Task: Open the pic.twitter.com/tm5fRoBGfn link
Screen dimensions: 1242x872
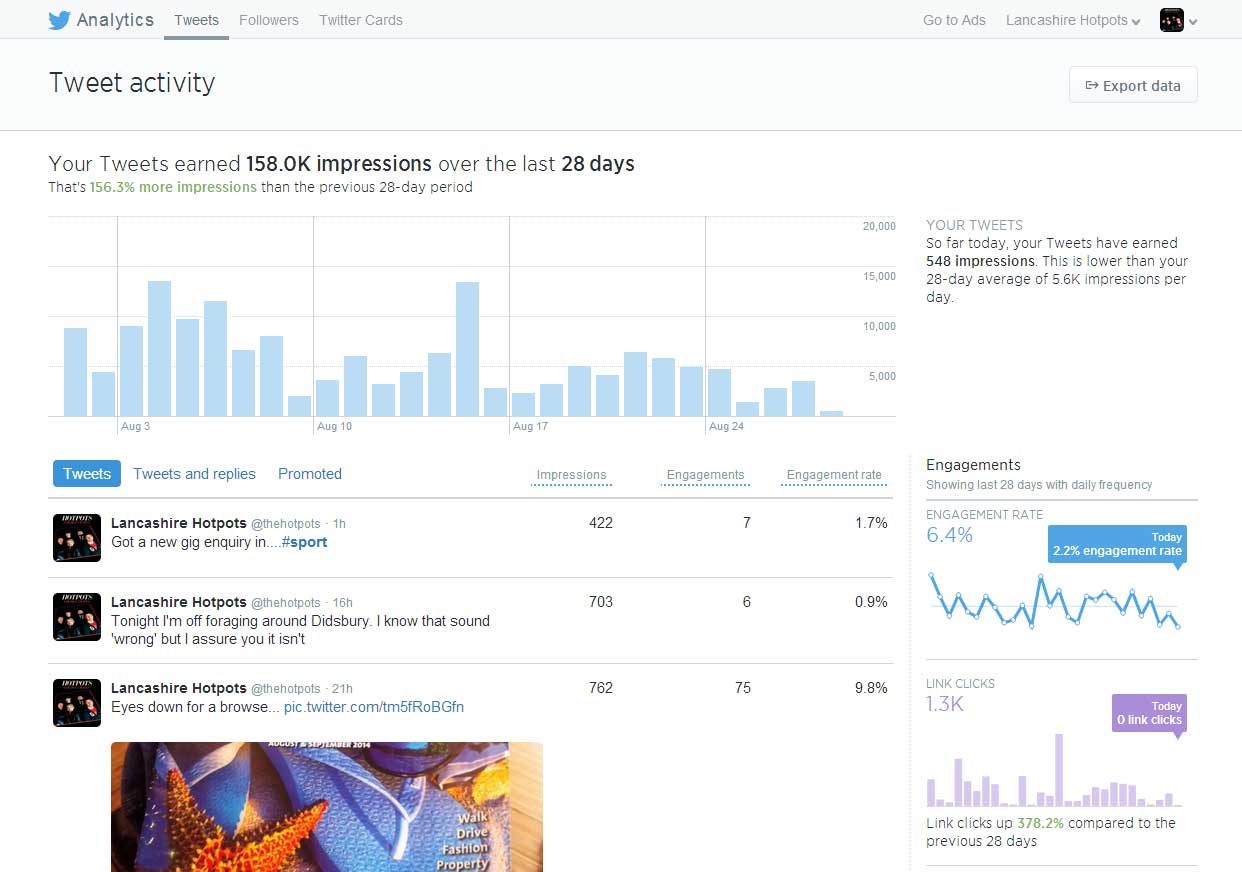Action: (x=373, y=707)
